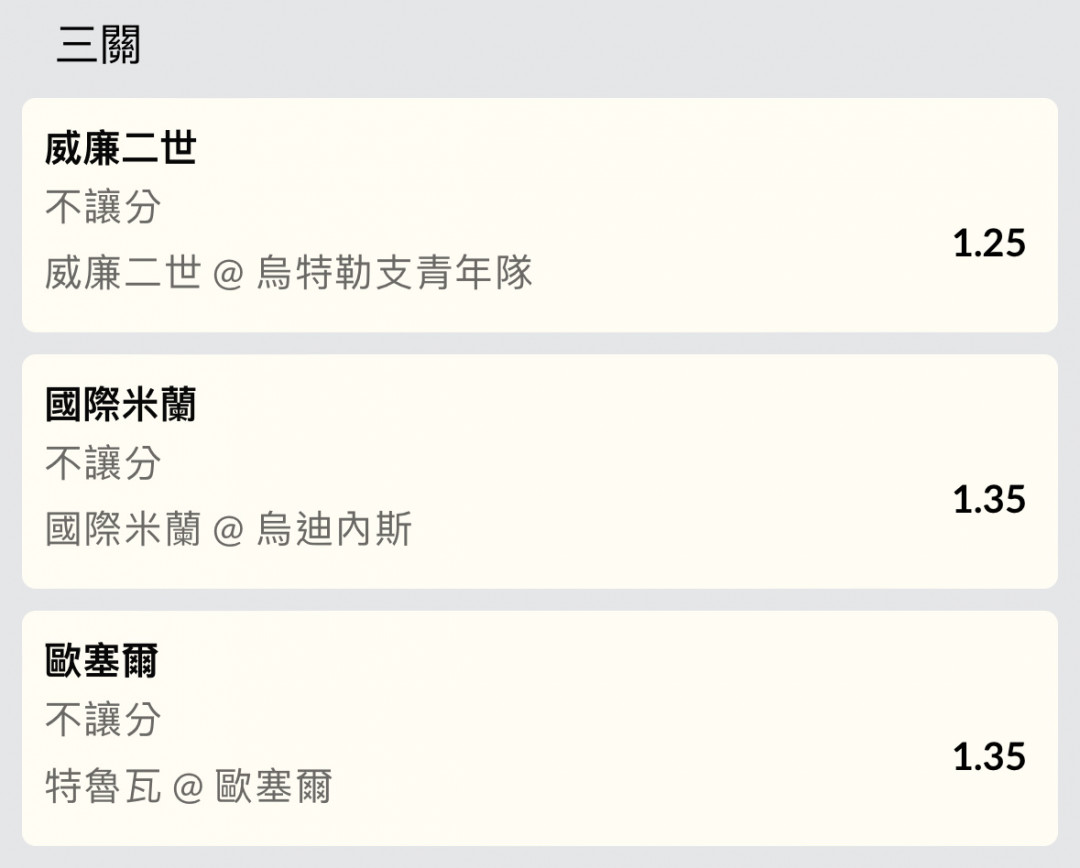Click the 歐塞爾 bold team title

click(101, 661)
